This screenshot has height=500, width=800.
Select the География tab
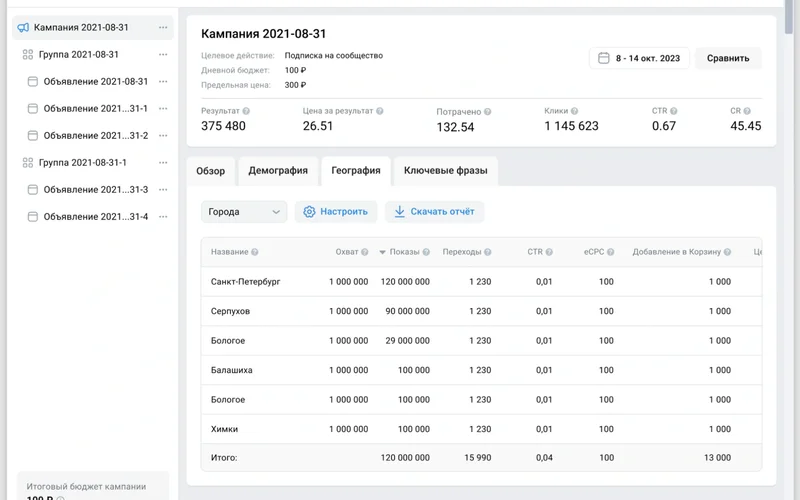(356, 171)
